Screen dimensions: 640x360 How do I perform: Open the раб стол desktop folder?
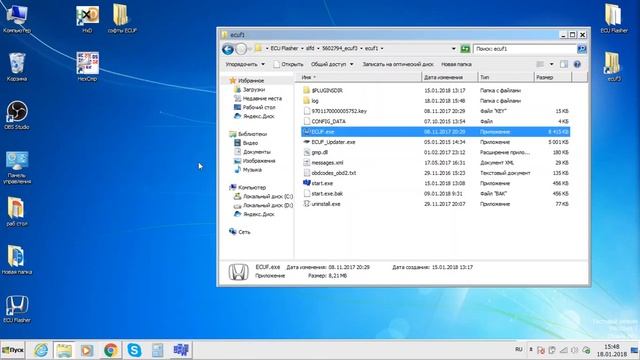point(17,211)
